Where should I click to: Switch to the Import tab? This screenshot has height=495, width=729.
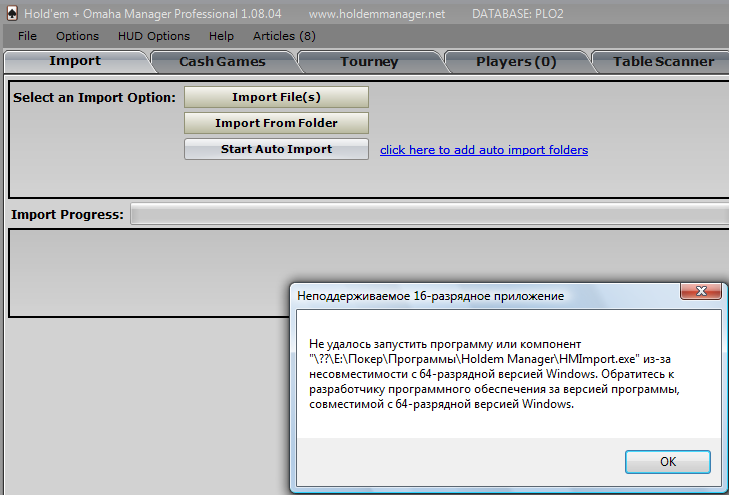click(75, 61)
